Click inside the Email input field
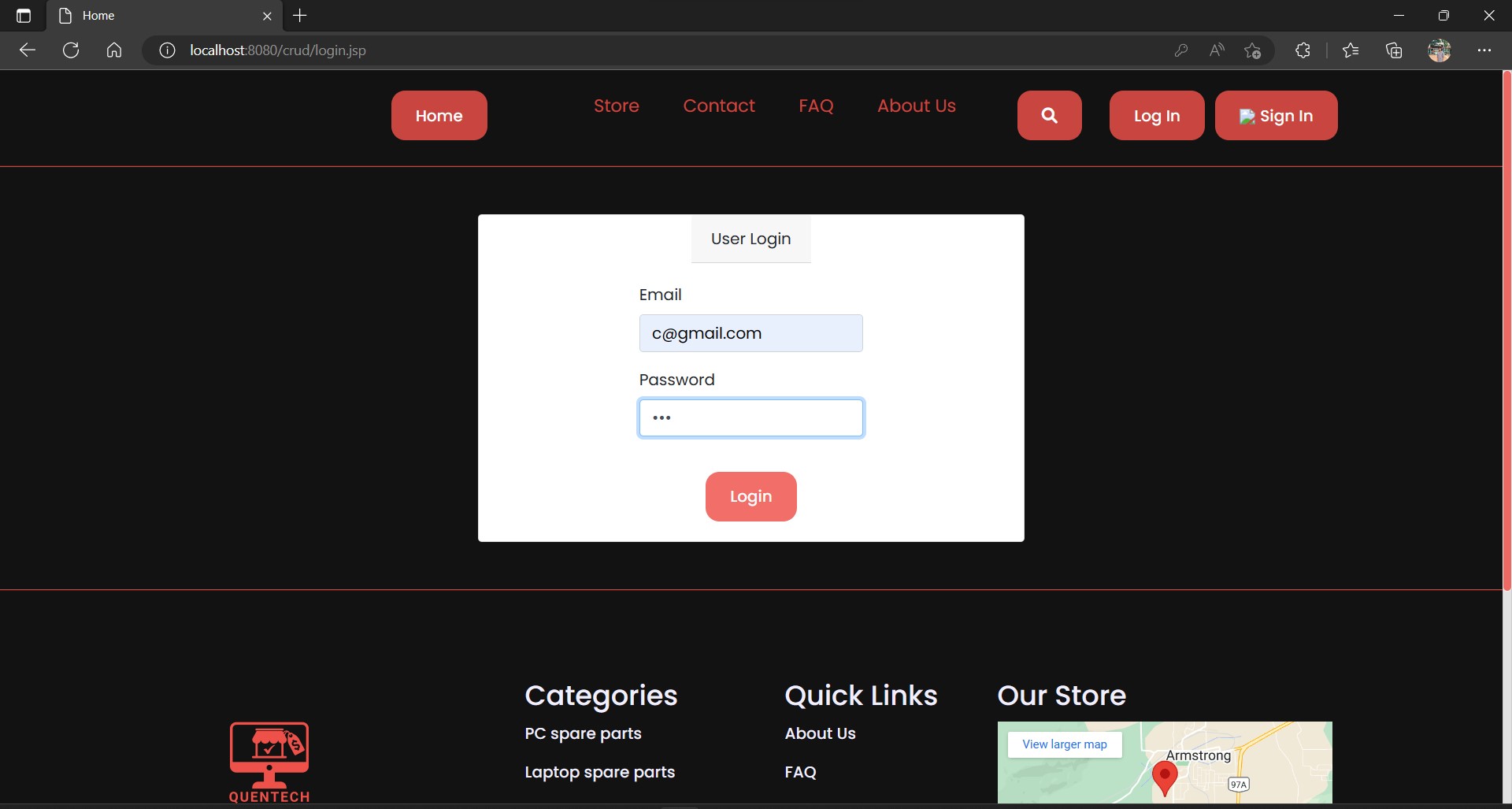1512x809 pixels. click(750, 332)
